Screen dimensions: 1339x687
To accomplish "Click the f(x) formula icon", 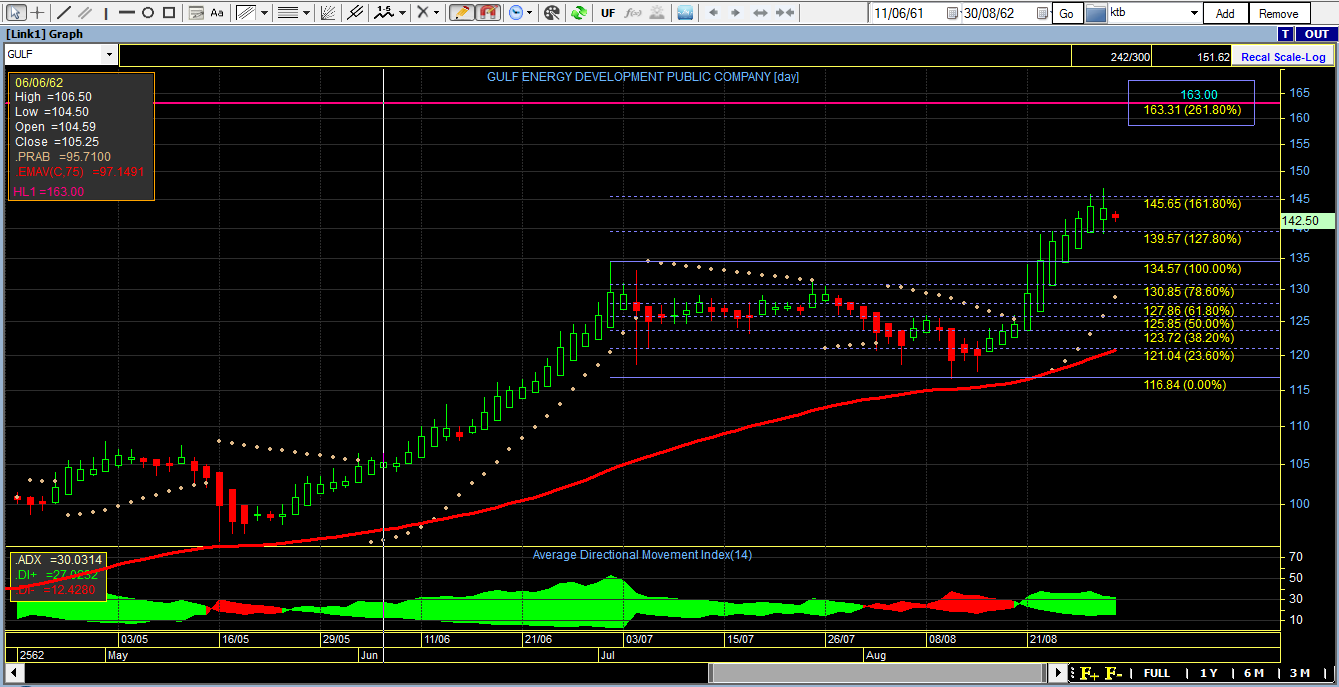I will coord(634,13).
